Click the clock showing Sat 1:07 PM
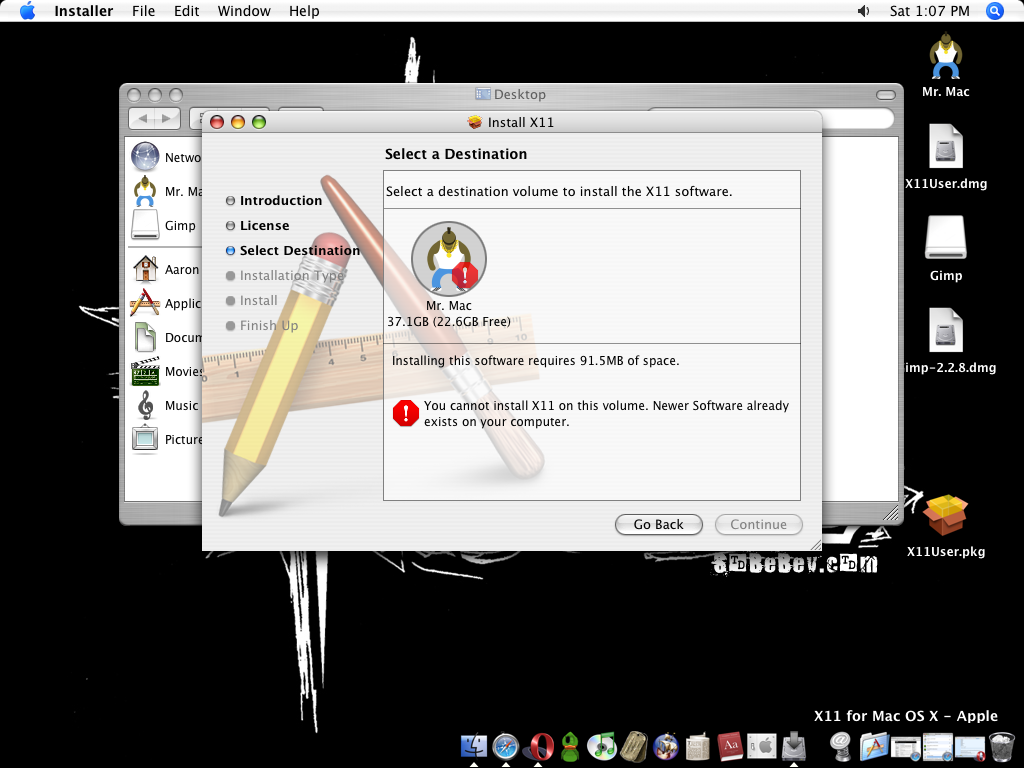Screen dimensions: 1024x768 click(929, 11)
